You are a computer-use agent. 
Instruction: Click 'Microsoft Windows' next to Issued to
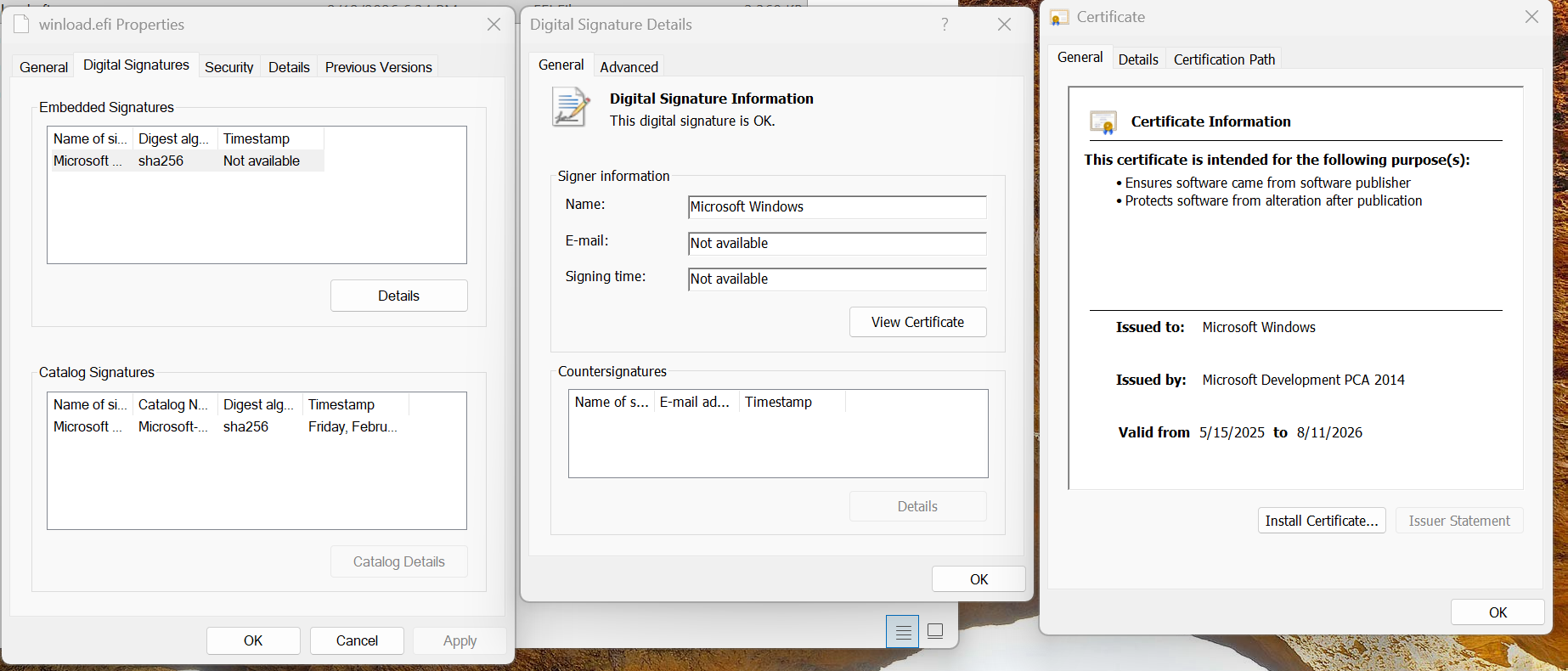point(1259,327)
